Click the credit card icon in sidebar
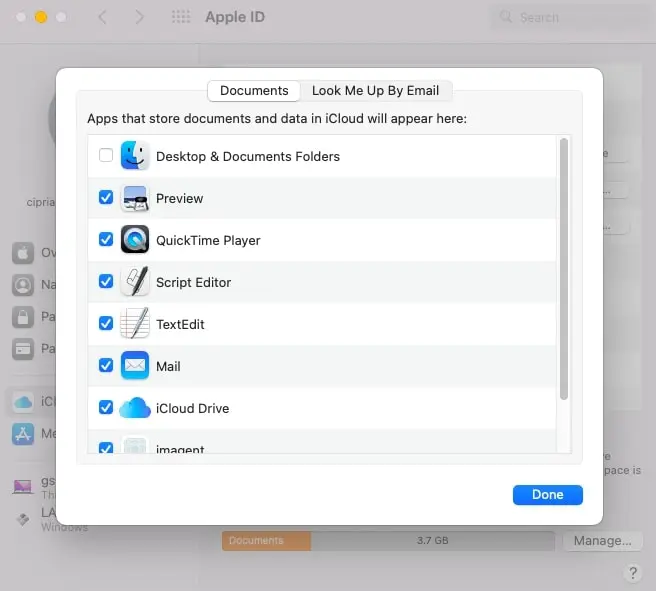The image size is (656, 591). [23, 348]
